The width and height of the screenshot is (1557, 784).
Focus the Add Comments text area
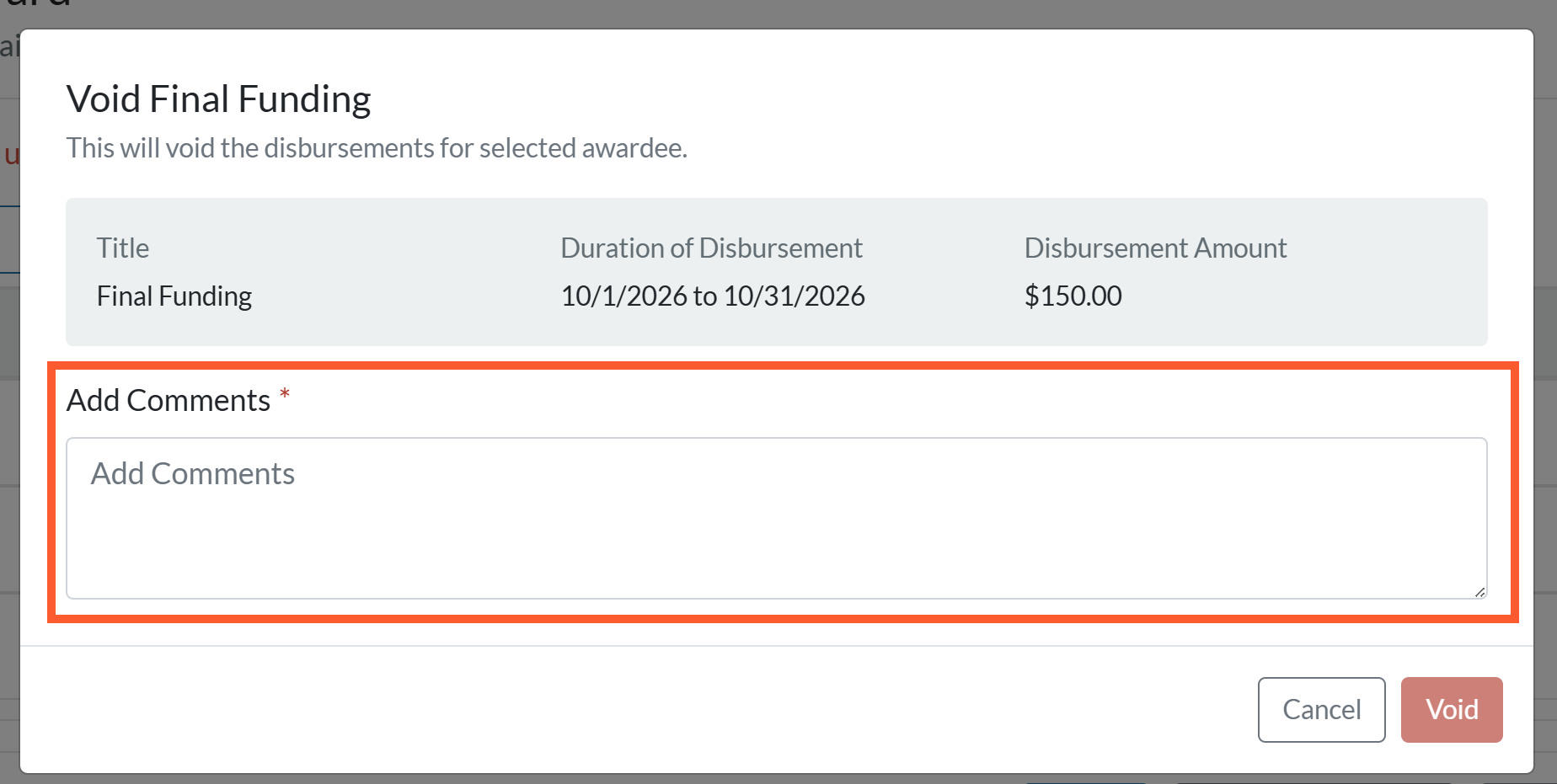[x=776, y=518]
